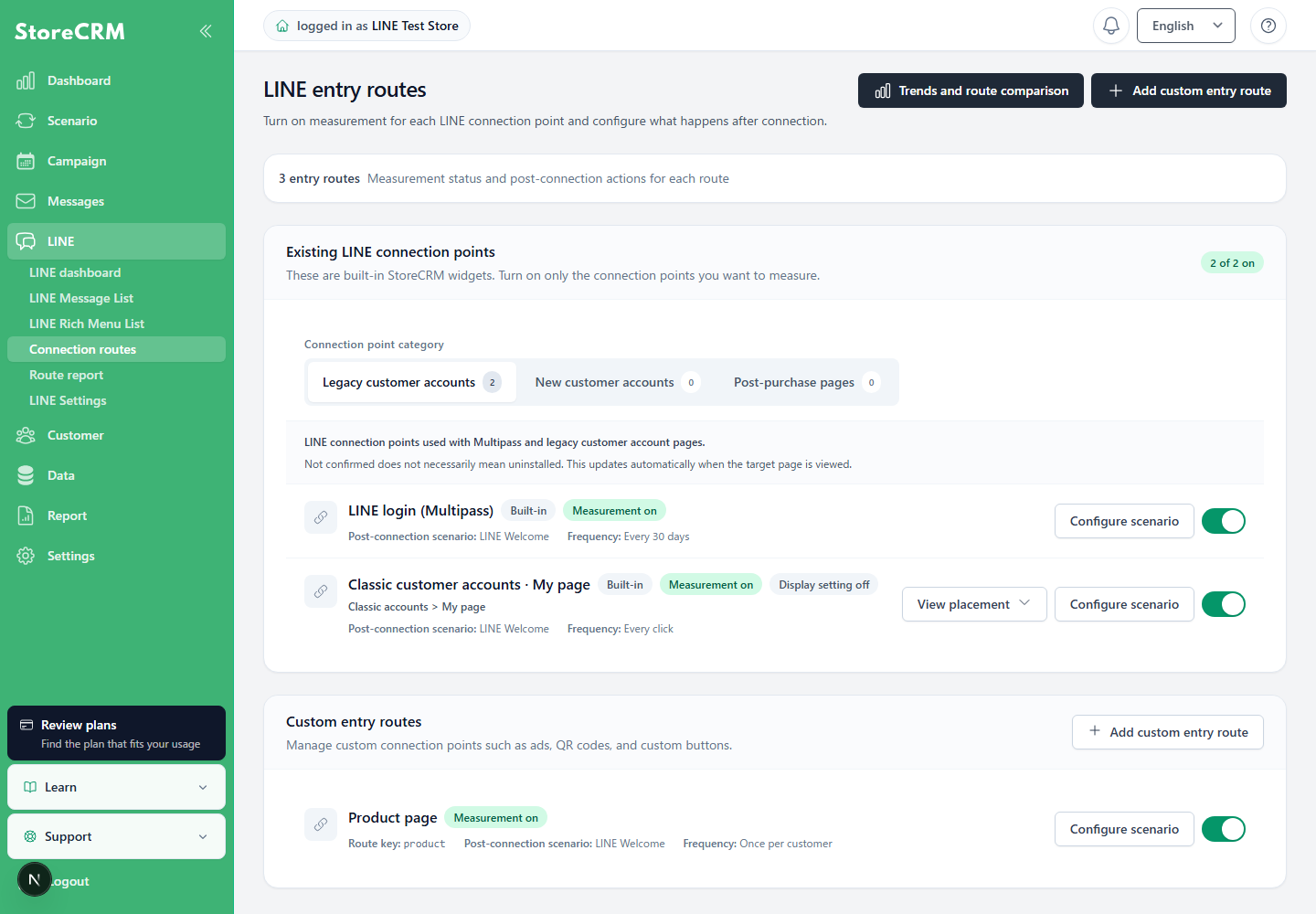Click the StoreCRM logo
This screenshot has width=1316, height=914.
[69, 31]
